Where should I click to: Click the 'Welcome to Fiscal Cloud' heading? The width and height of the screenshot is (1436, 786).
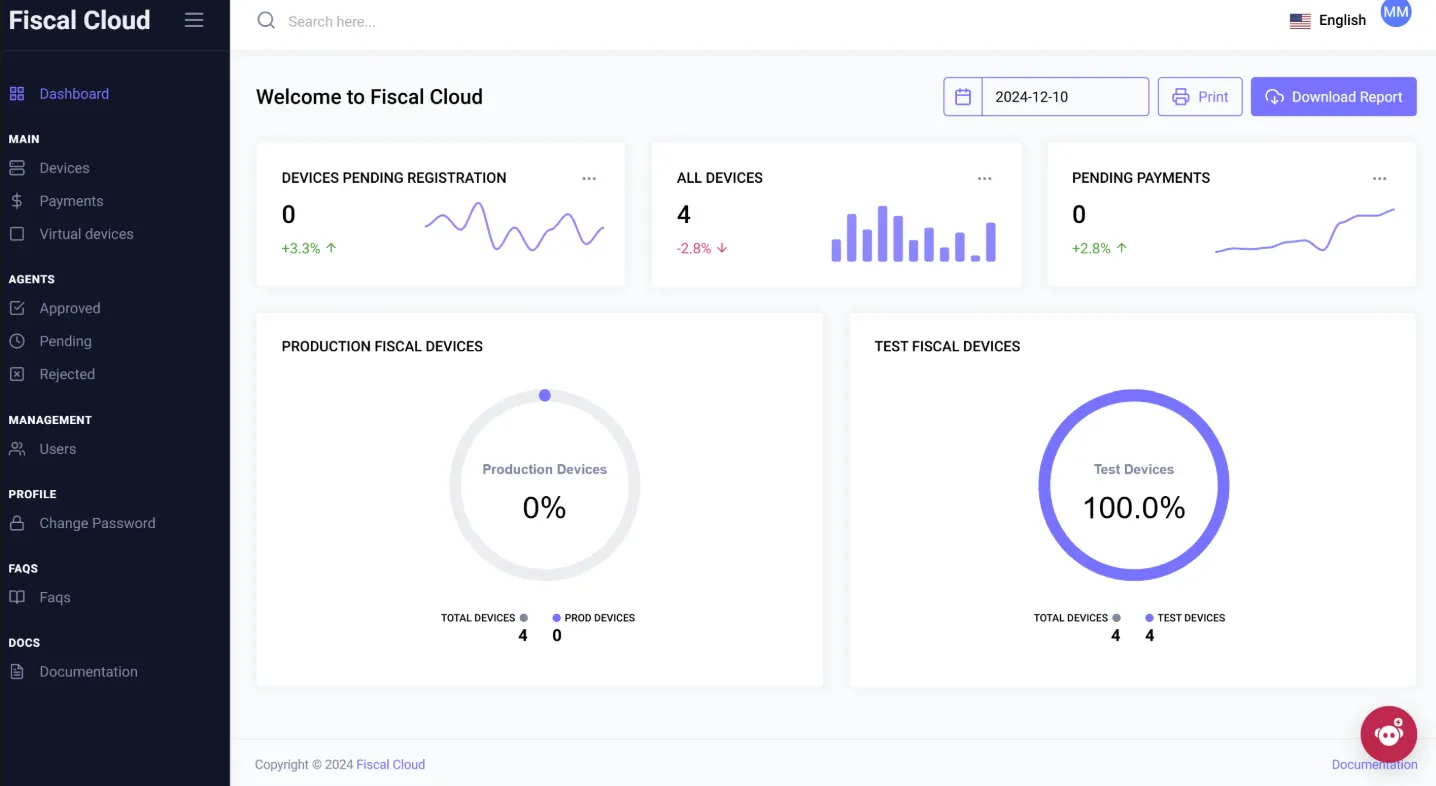click(369, 97)
